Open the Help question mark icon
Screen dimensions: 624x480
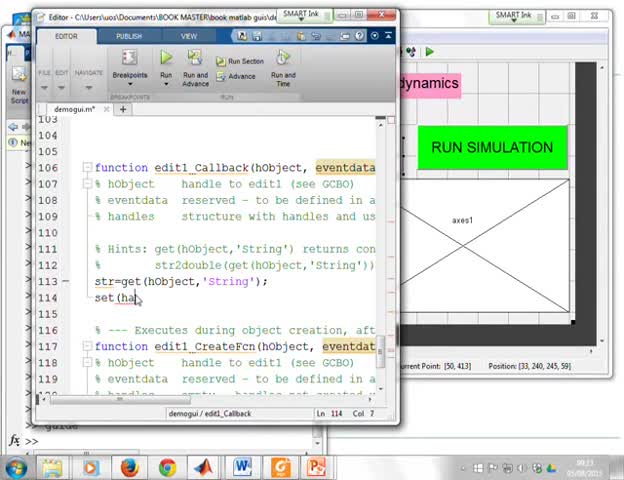coord(359,36)
